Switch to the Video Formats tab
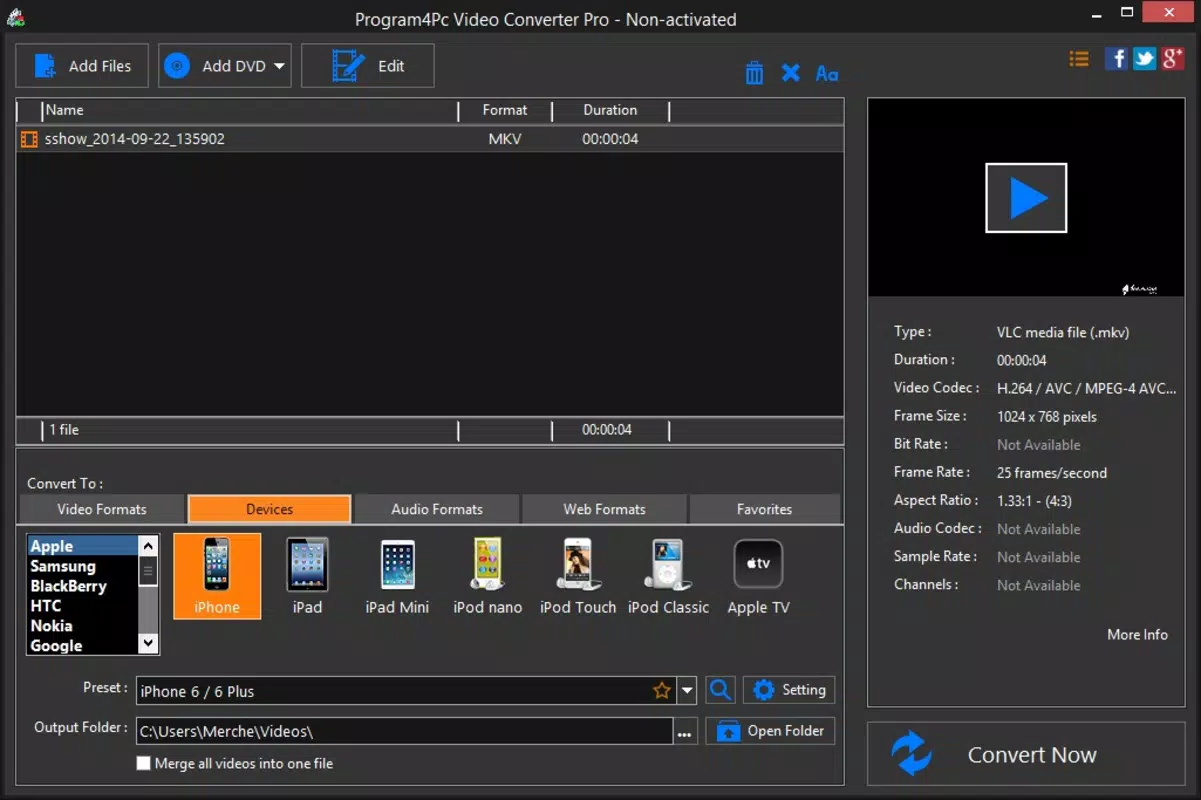The image size is (1201, 800). click(102, 509)
